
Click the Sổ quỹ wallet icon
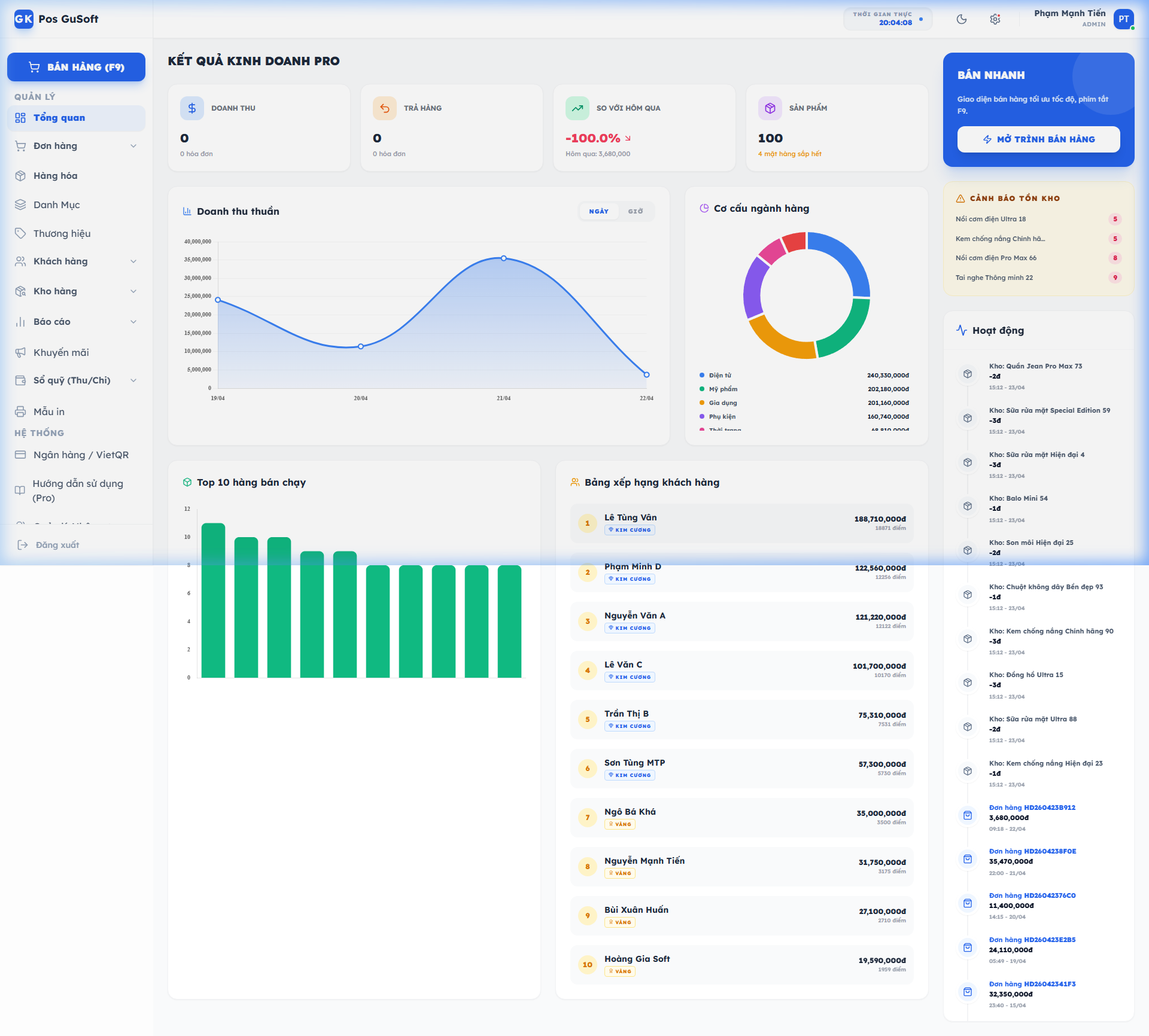coord(20,380)
